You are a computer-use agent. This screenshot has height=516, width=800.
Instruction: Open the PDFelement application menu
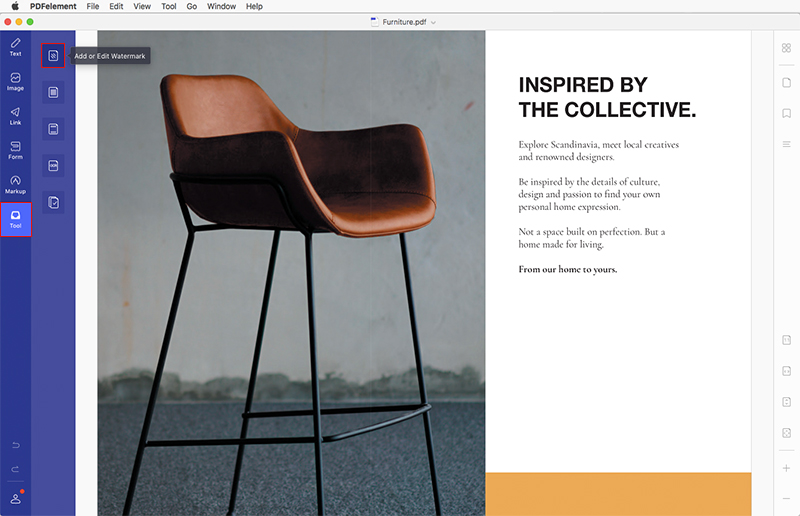[53, 6]
